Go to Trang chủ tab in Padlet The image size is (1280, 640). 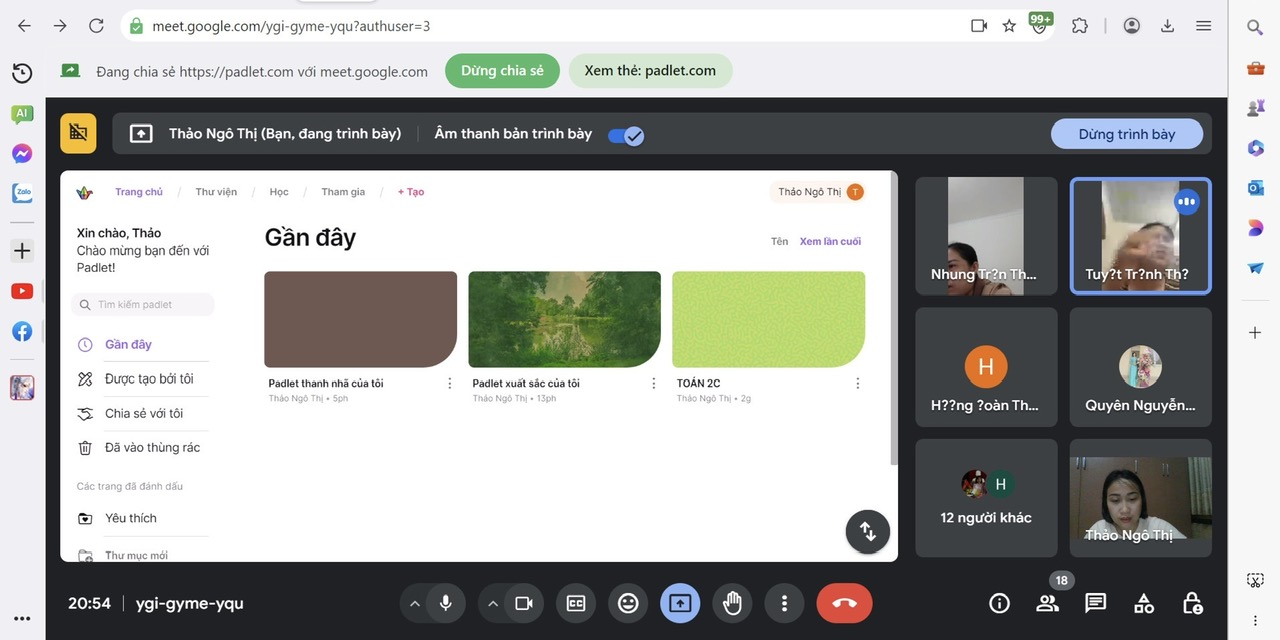point(139,192)
